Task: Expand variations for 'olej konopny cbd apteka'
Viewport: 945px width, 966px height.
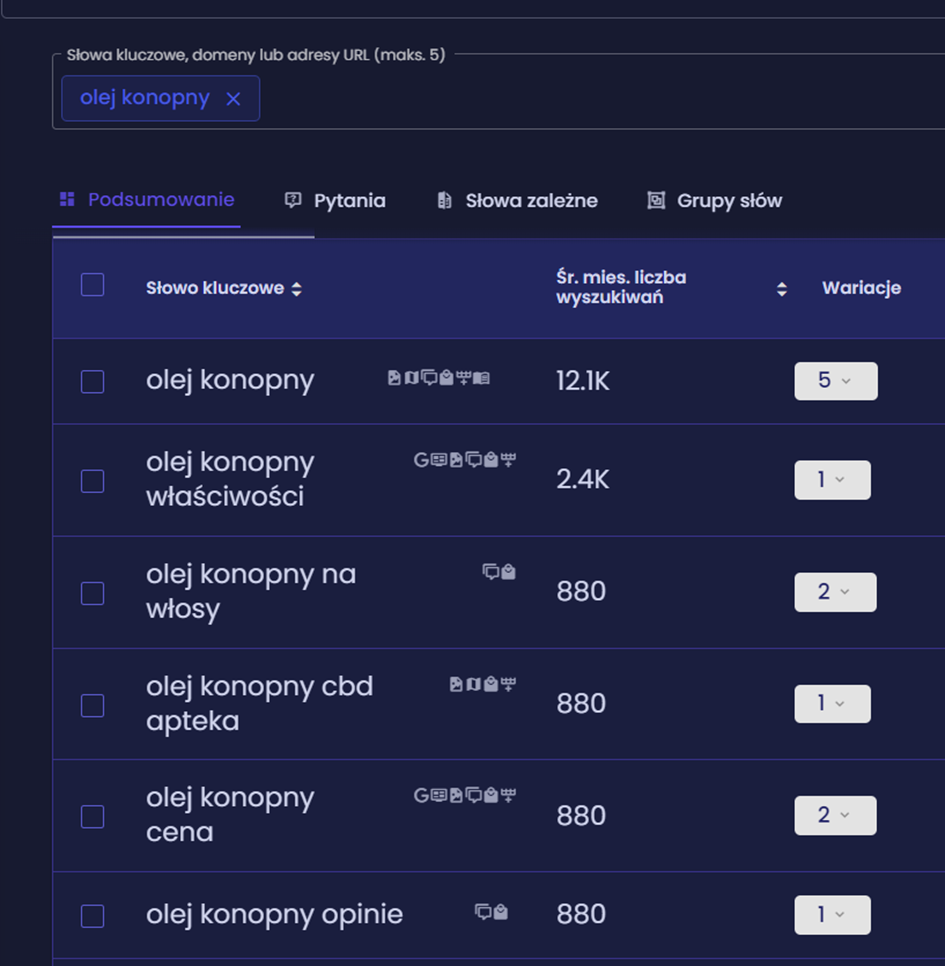Action: pyautogui.click(x=832, y=703)
